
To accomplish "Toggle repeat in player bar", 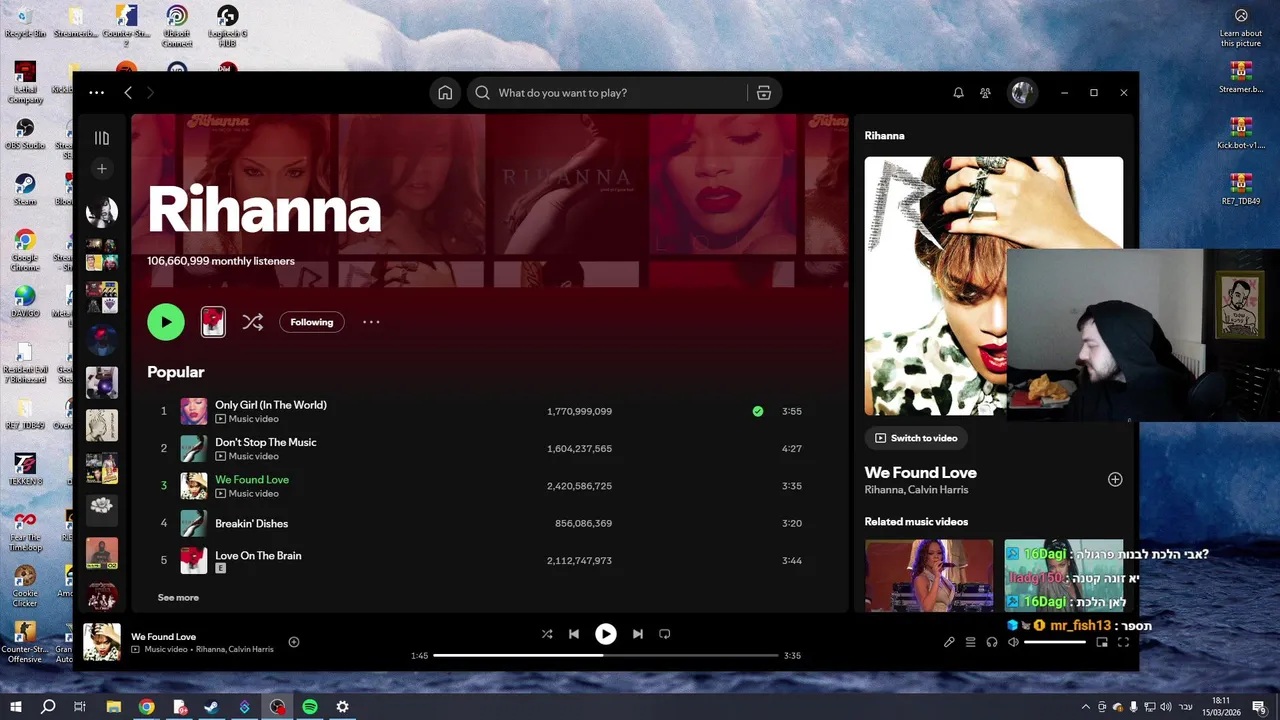I will [665, 634].
